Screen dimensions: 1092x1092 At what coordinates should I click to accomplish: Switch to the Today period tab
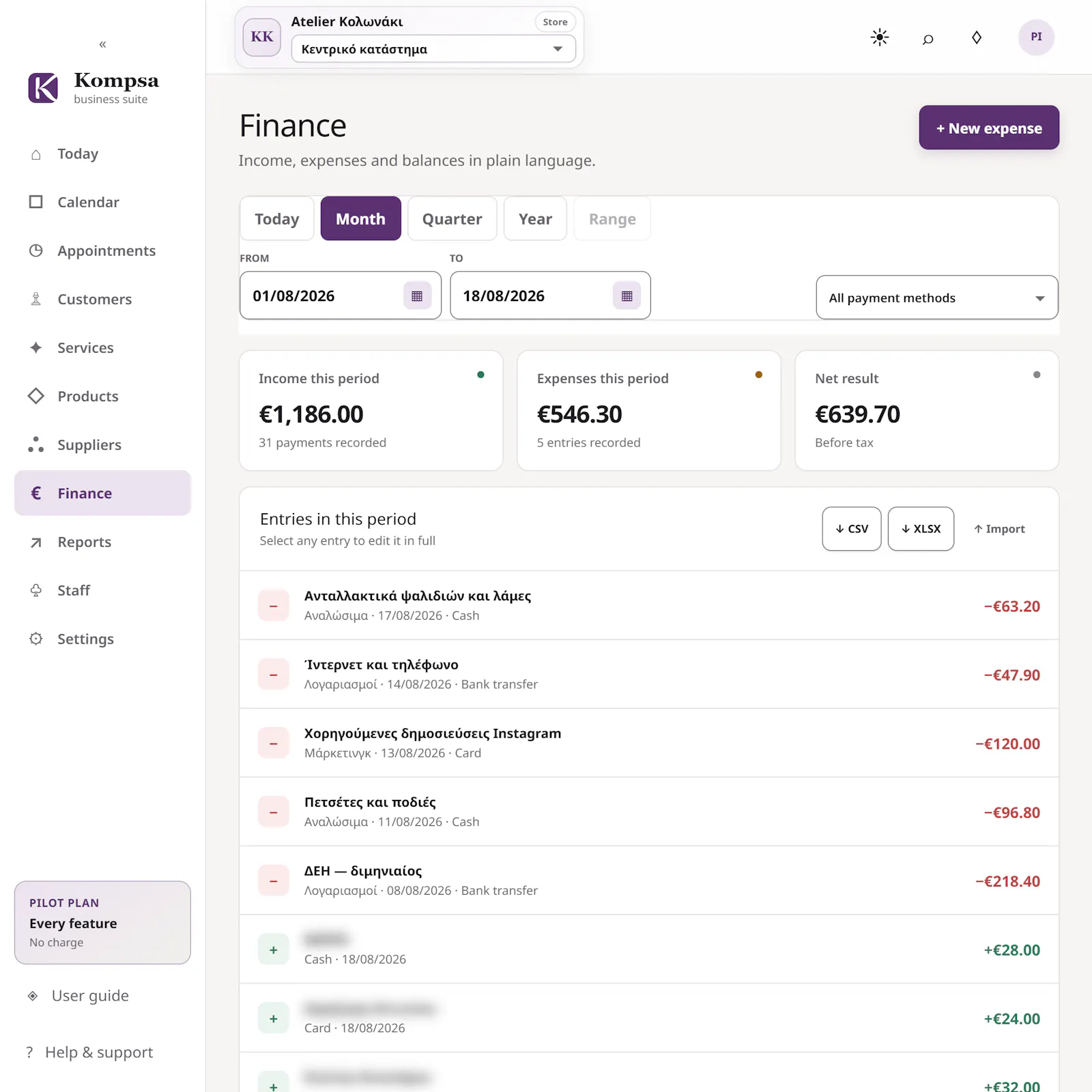pyautogui.click(x=277, y=218)
